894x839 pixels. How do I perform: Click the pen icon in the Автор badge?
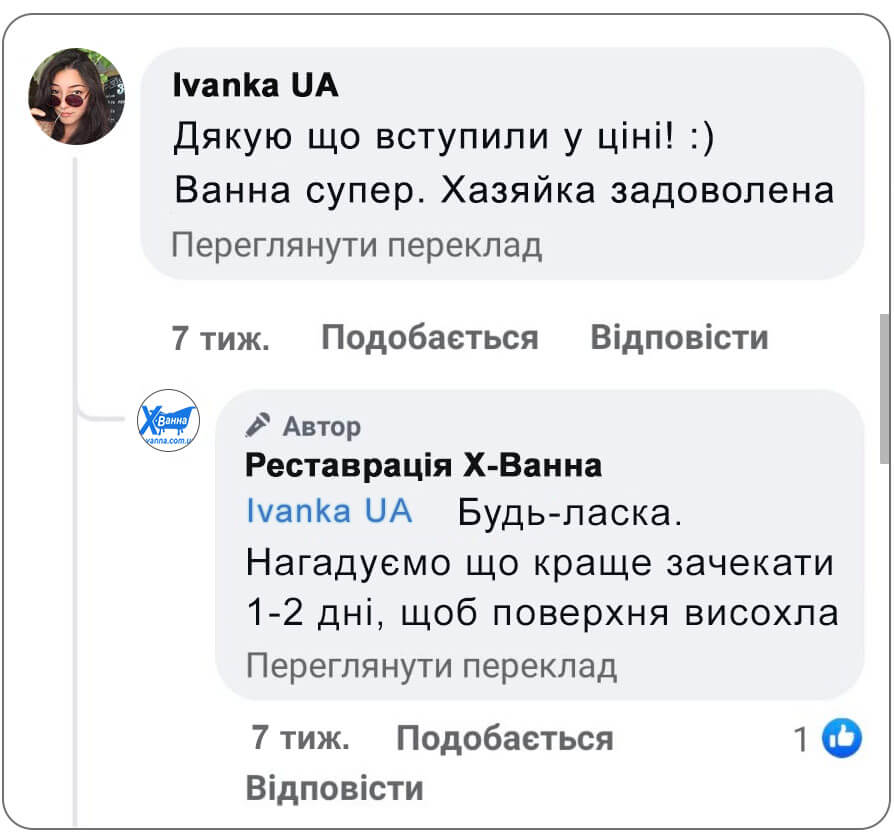coord(258,424)
